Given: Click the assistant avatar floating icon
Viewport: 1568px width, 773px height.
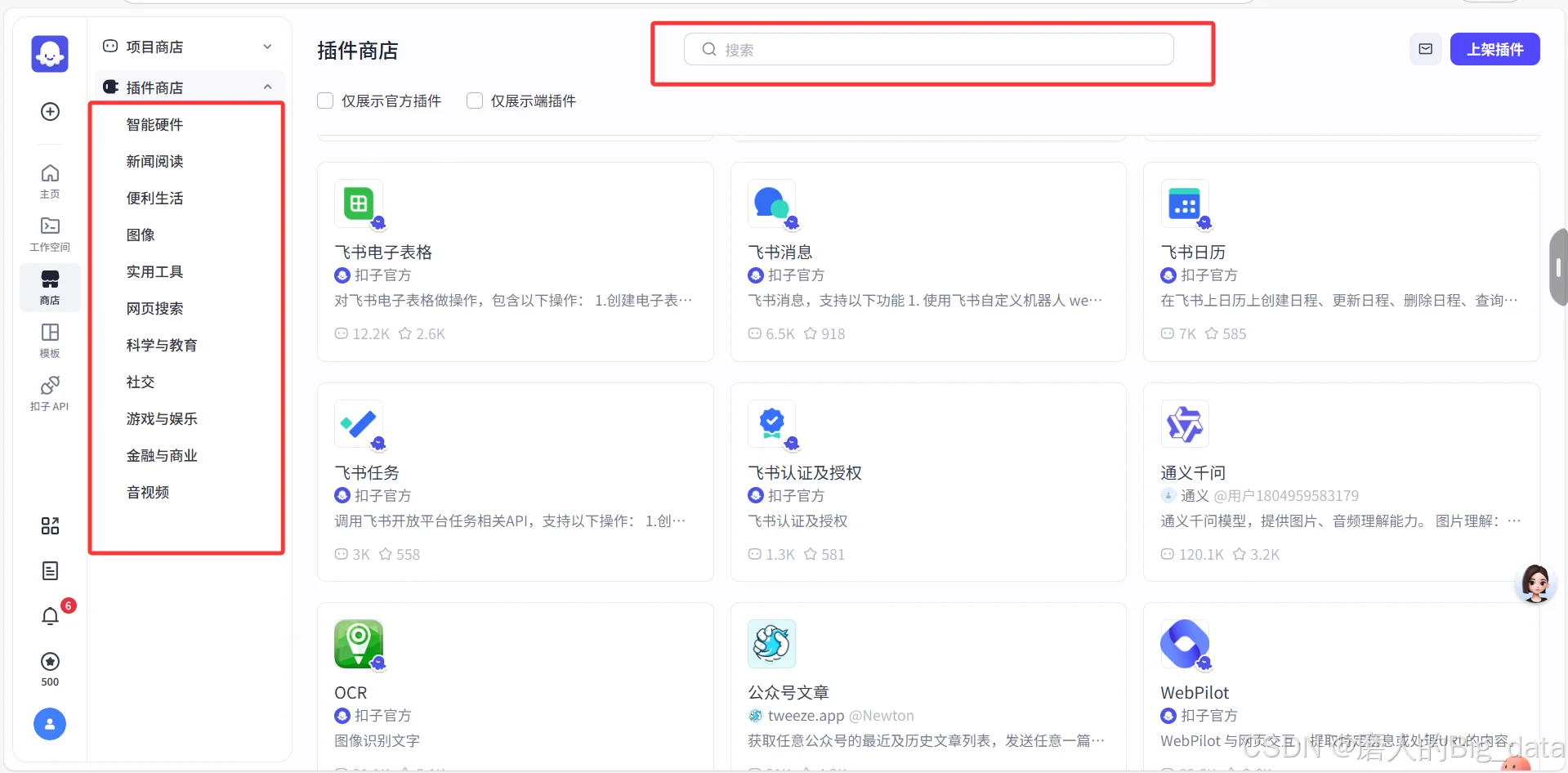Looking at the screenshot, I should (x=1535, y=583).
